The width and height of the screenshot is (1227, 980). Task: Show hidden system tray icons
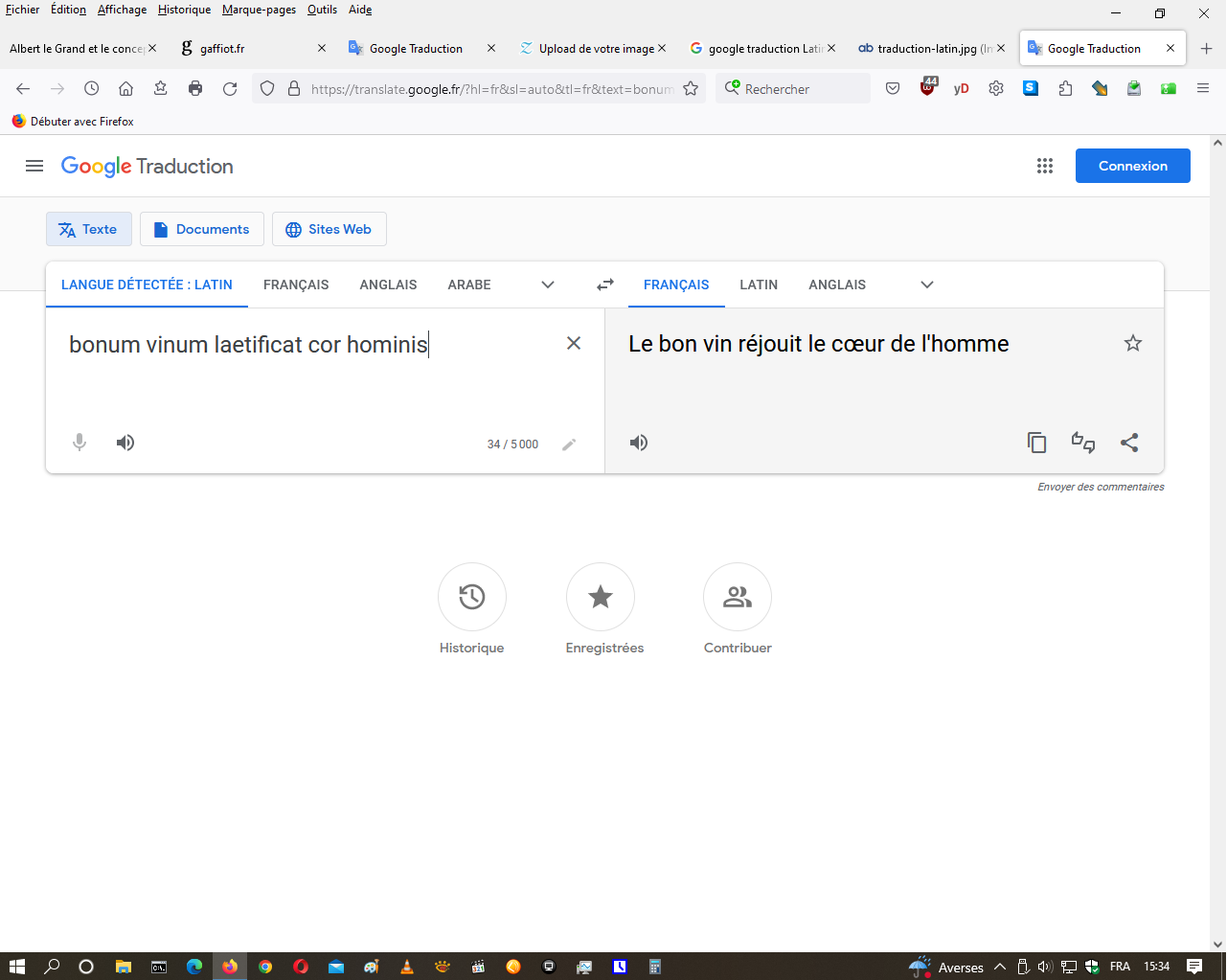1000,967
